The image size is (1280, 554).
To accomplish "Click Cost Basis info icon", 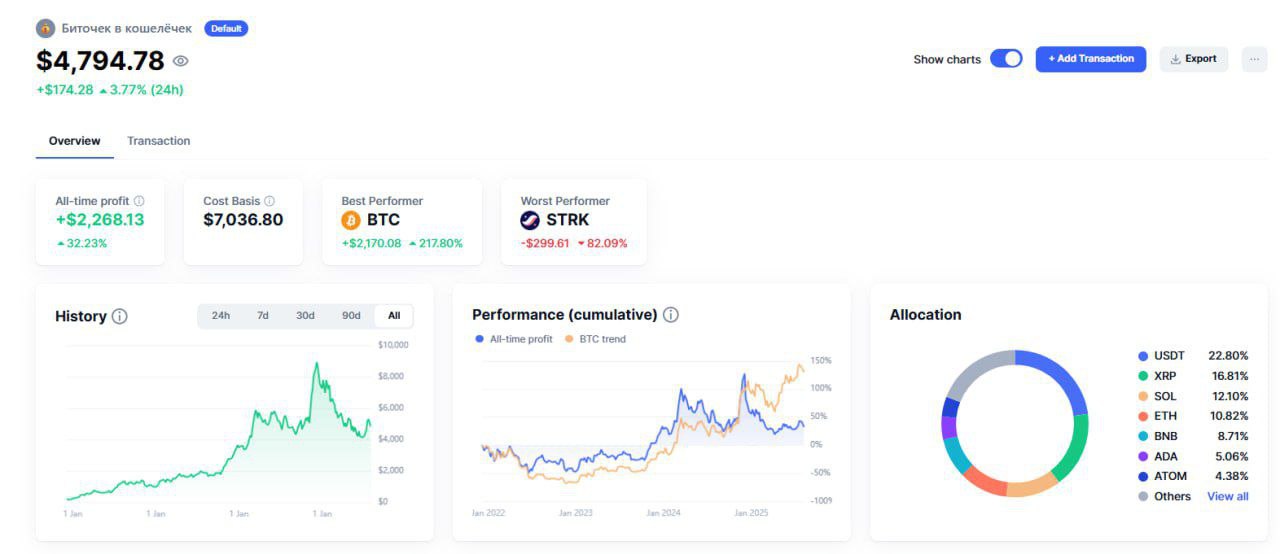I will pyautogui.click(x=269, y=201).
